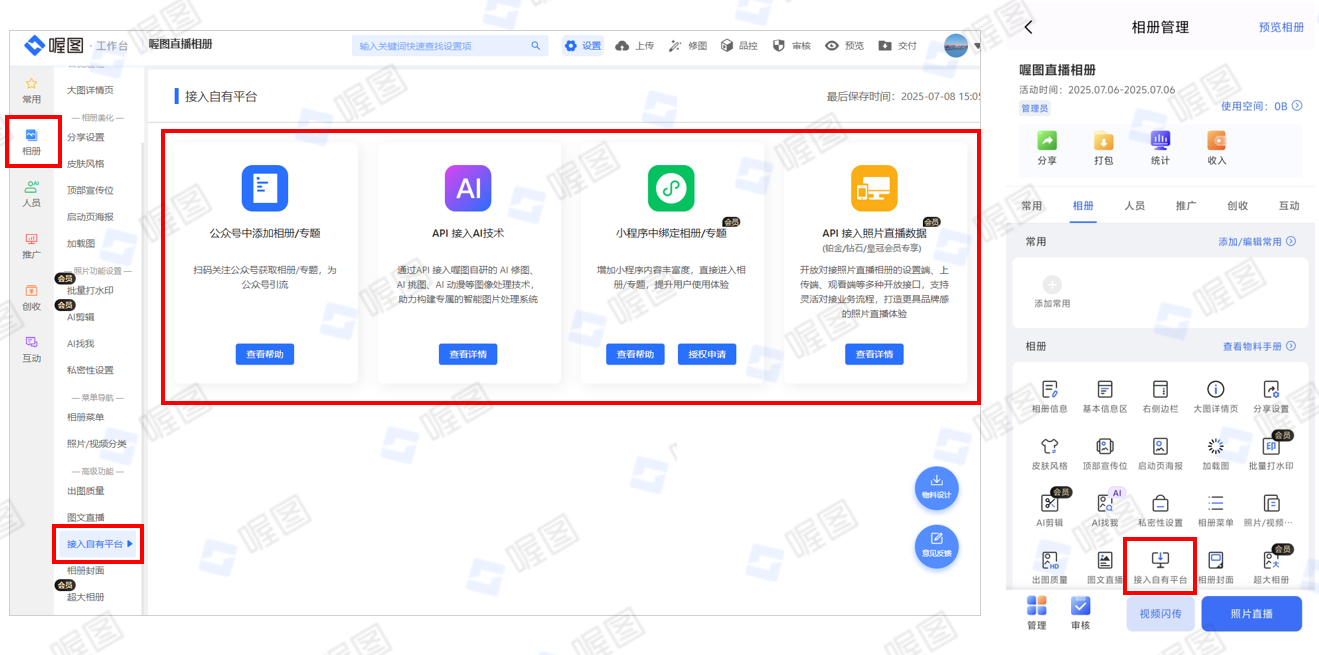The width and height of the screenshot is (1319, 655).
Task: Click 查看详情 under API 接入AI技术
Action: pyautogui.click(x=468, y=354)
